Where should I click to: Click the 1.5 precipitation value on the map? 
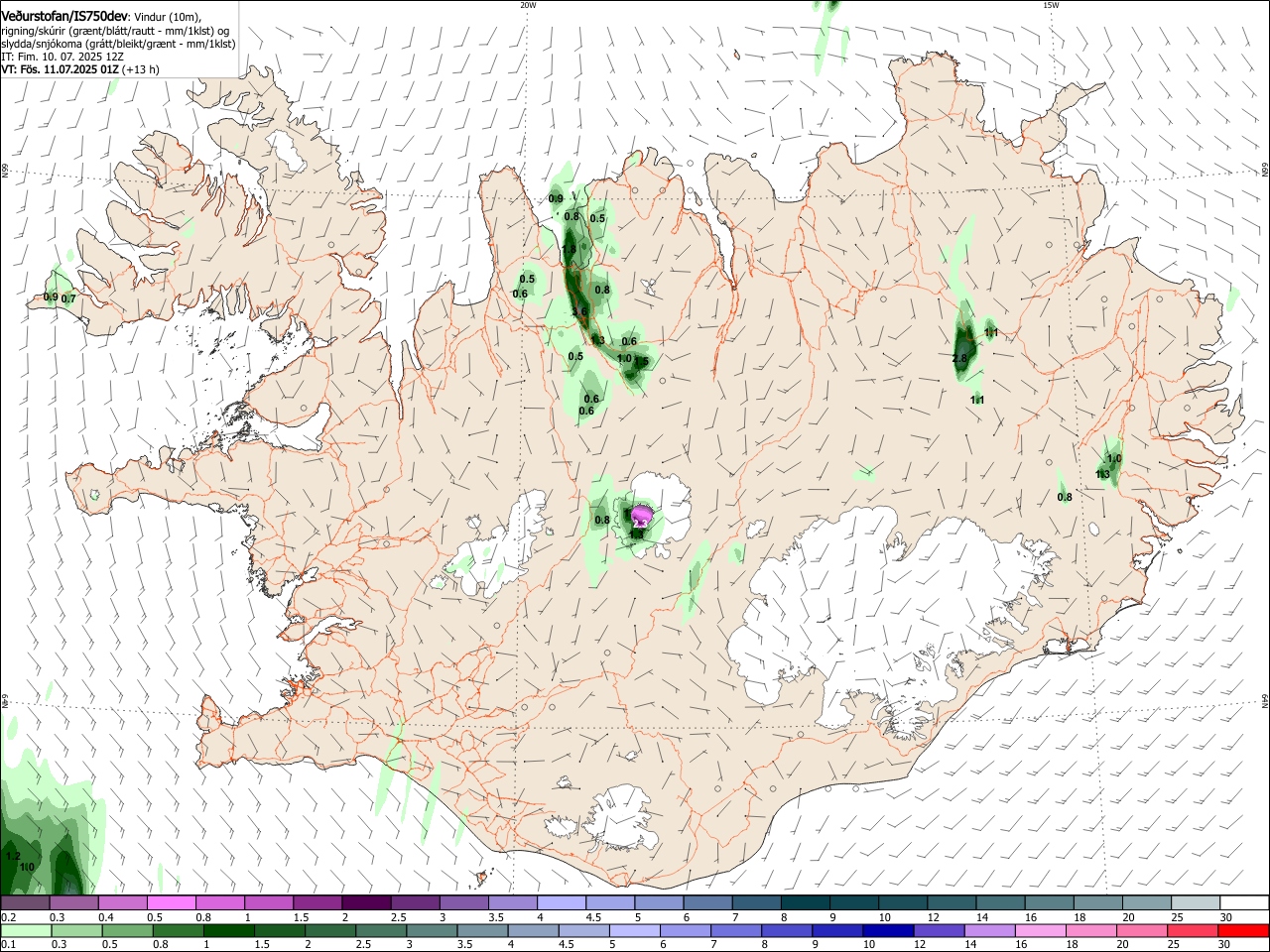(641, 362)
